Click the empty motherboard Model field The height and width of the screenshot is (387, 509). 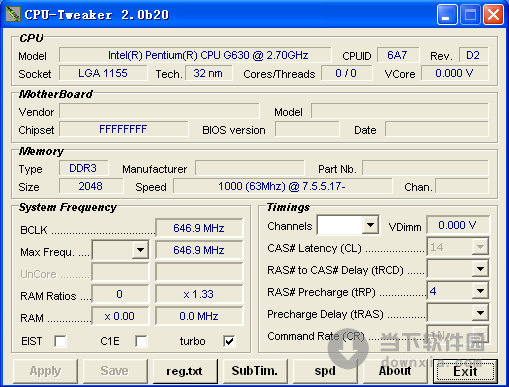coord(400,111)
